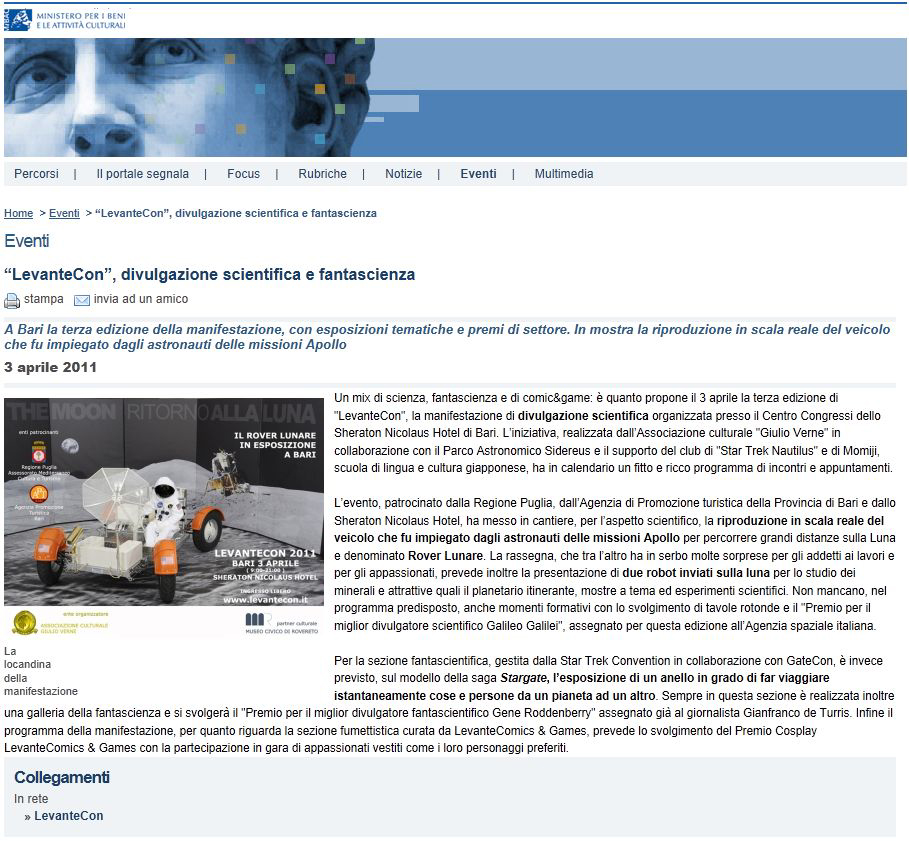
Task: Click the Eventi page heading
Action: (x=27, y=241)
